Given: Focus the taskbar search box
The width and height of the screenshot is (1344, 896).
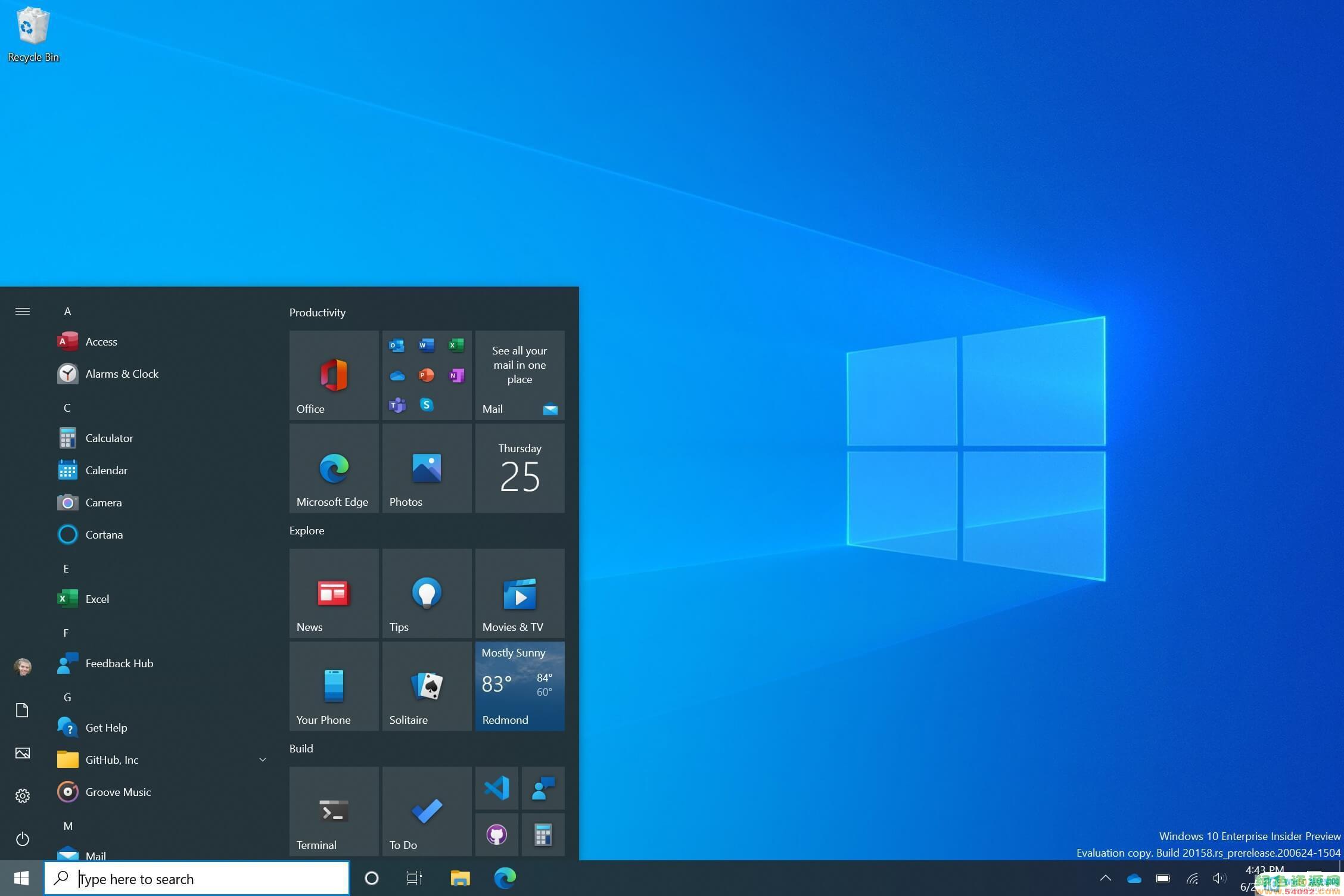Looking at the screenshot, I should click(x=197, y=878).
